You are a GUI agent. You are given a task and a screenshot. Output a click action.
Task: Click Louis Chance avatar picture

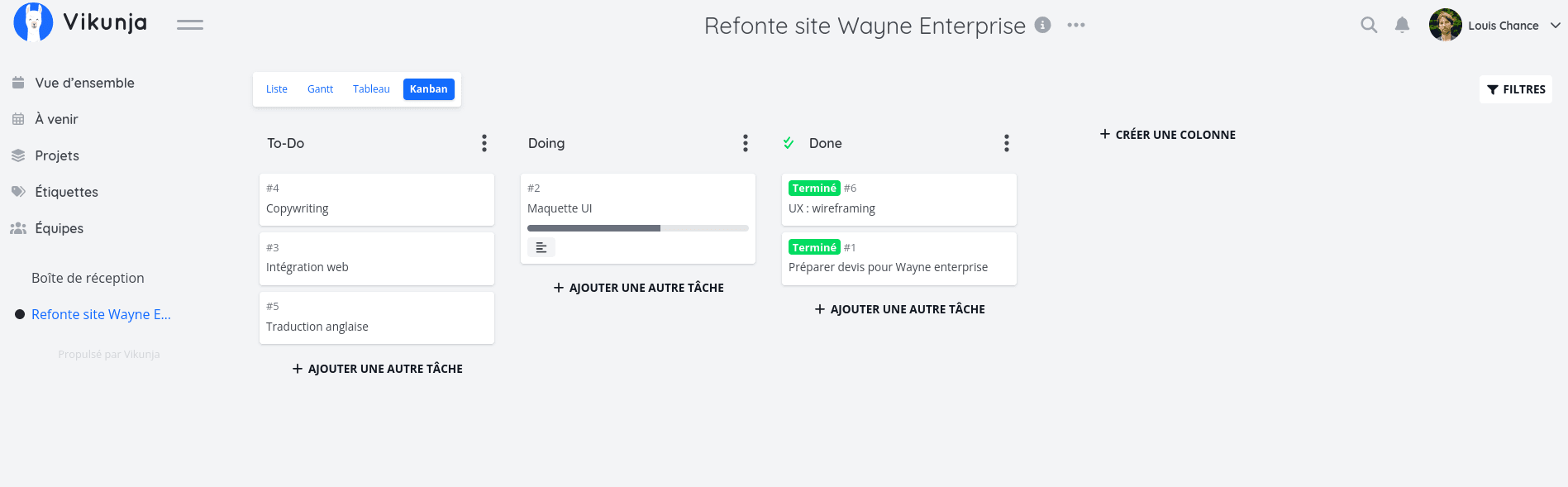tap(1445, 25)
